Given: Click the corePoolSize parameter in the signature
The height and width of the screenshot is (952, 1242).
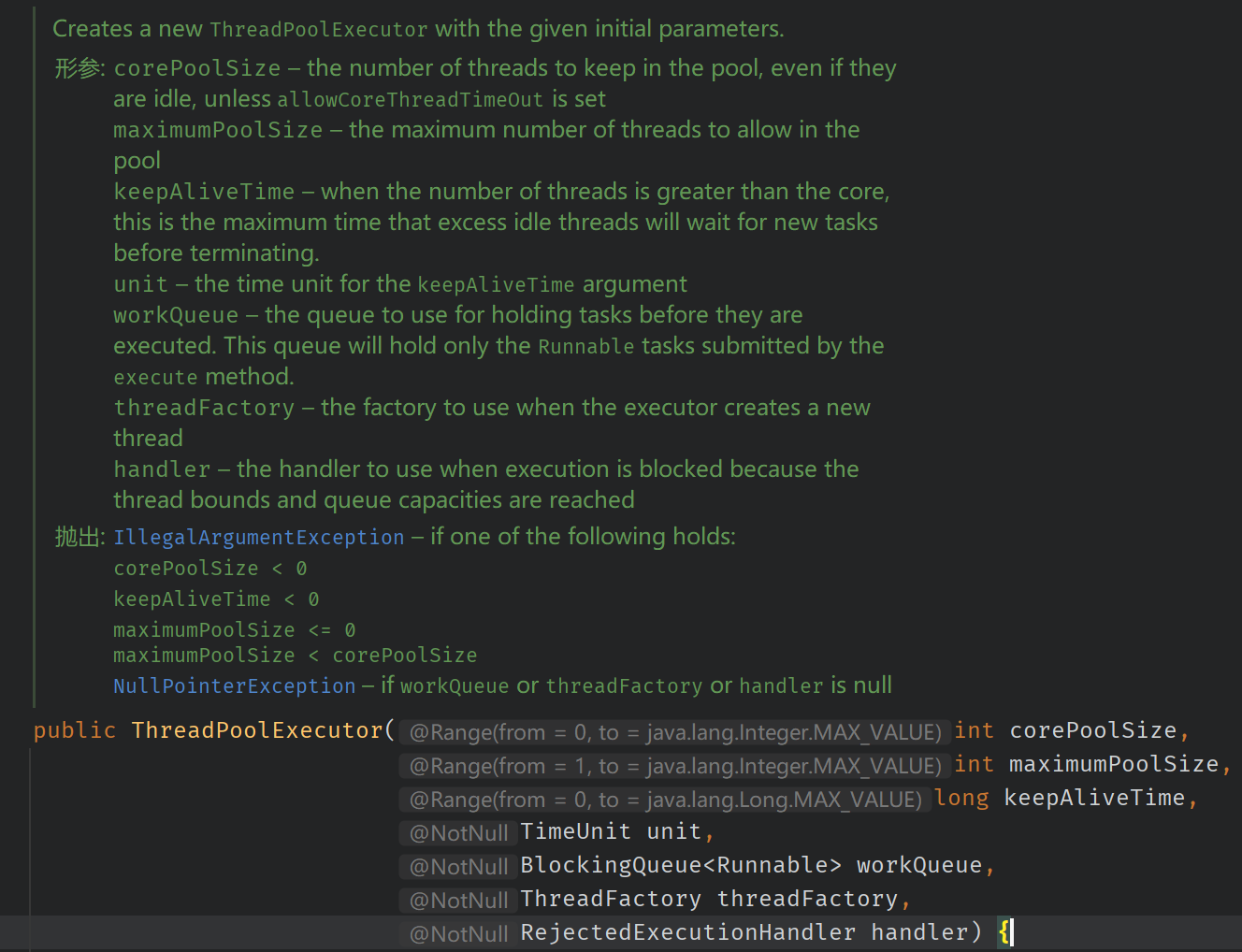Looking at the screenshot, I should [x=1093, y=730].
